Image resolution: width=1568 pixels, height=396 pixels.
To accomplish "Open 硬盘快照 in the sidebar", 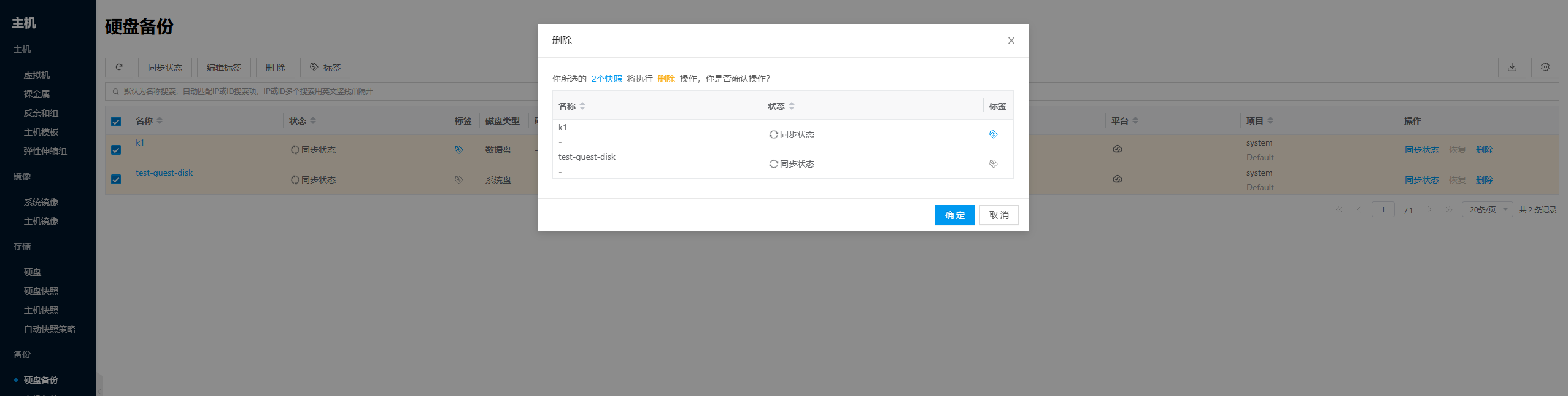I will tap(41, 291).
